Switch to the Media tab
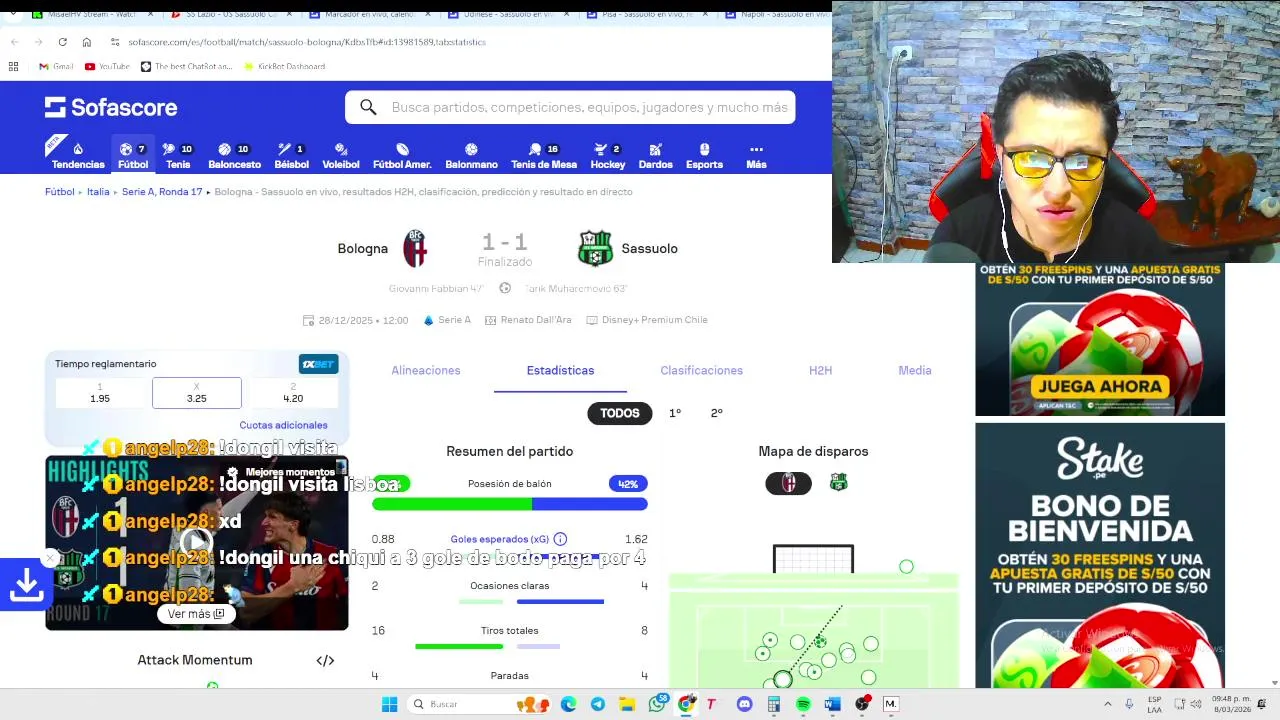Image resolution: width=1280 pixels, height=720 pixels. [914, 370]
